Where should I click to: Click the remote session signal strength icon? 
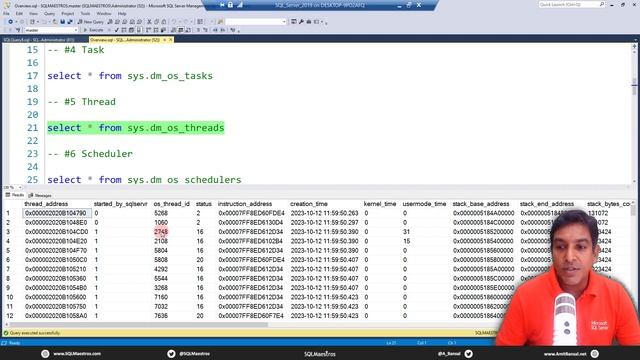tap(240, 5)
